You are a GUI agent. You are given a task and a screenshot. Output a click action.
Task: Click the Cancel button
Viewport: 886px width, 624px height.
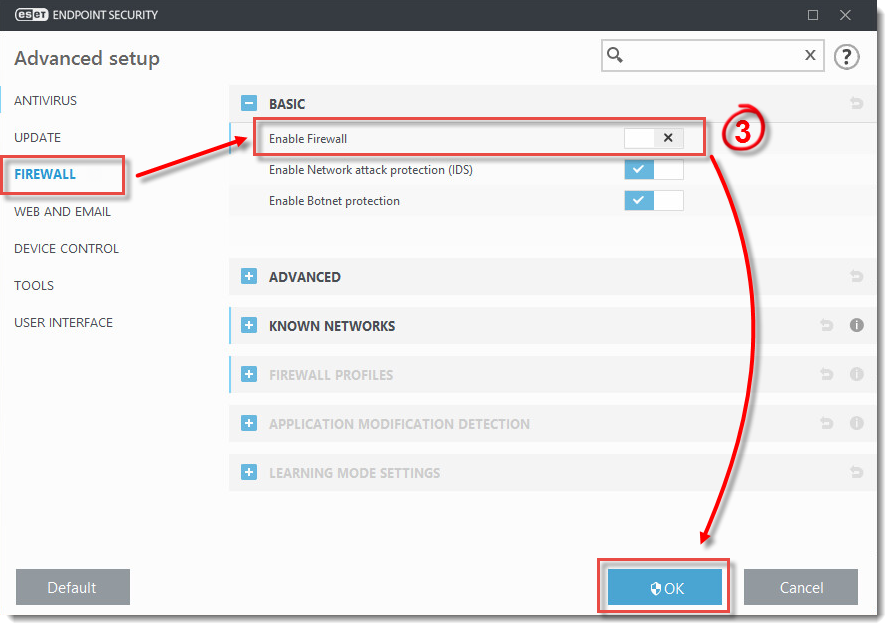coord(801,587)
